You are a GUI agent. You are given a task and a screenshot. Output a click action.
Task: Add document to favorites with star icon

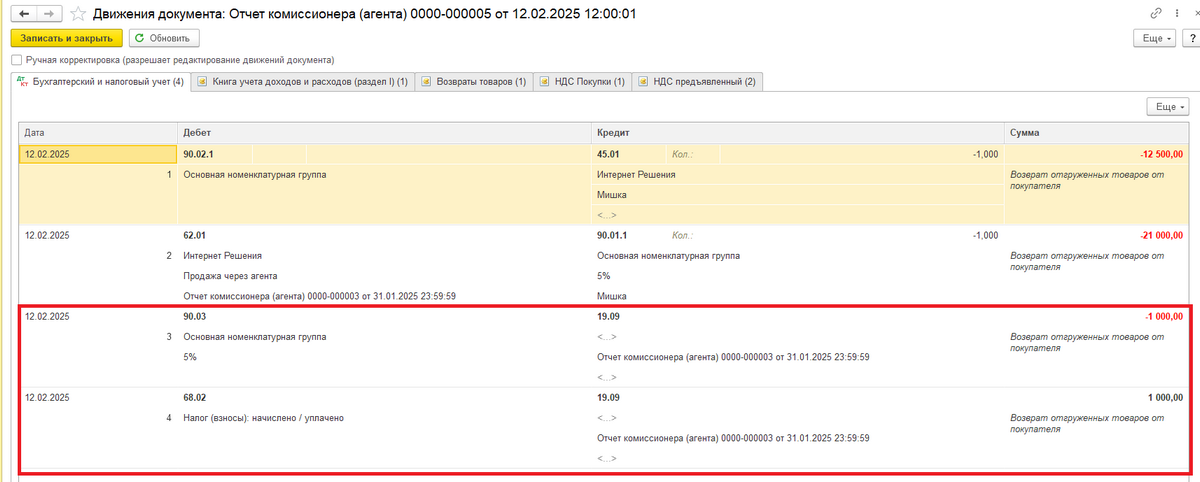[x=77, y=14]
